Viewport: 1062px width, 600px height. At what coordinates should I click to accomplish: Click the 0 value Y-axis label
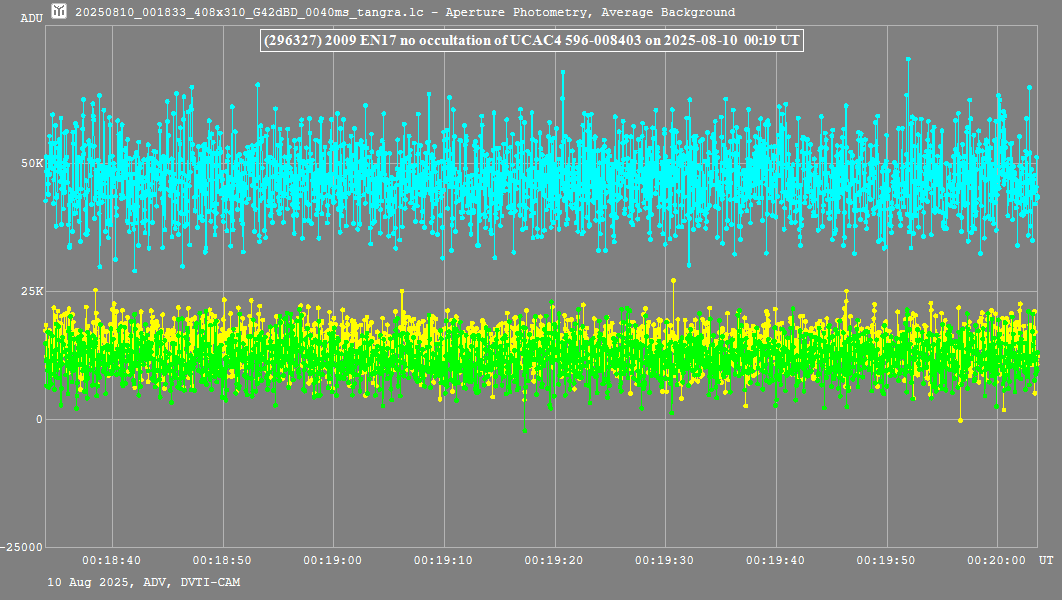[39, 419]
